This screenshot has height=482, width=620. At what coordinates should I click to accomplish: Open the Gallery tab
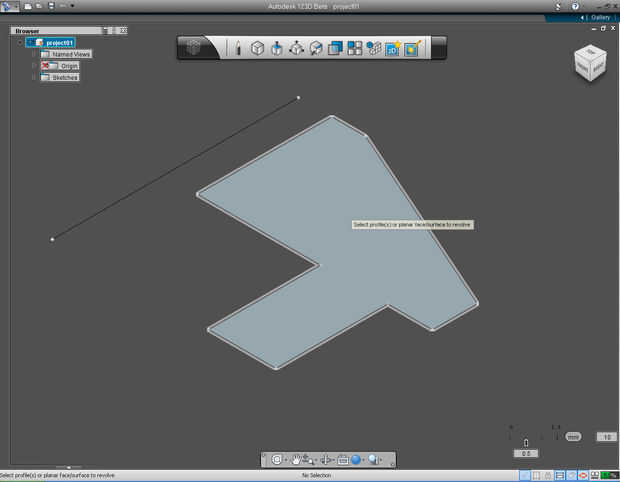coord(601,17)
